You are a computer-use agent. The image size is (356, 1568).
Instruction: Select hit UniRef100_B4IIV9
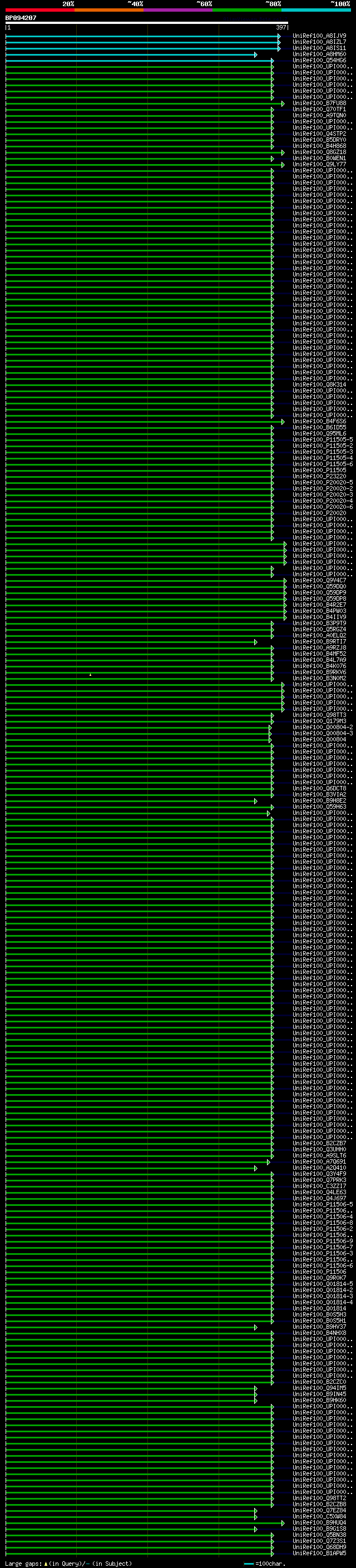tap(319, 617)
